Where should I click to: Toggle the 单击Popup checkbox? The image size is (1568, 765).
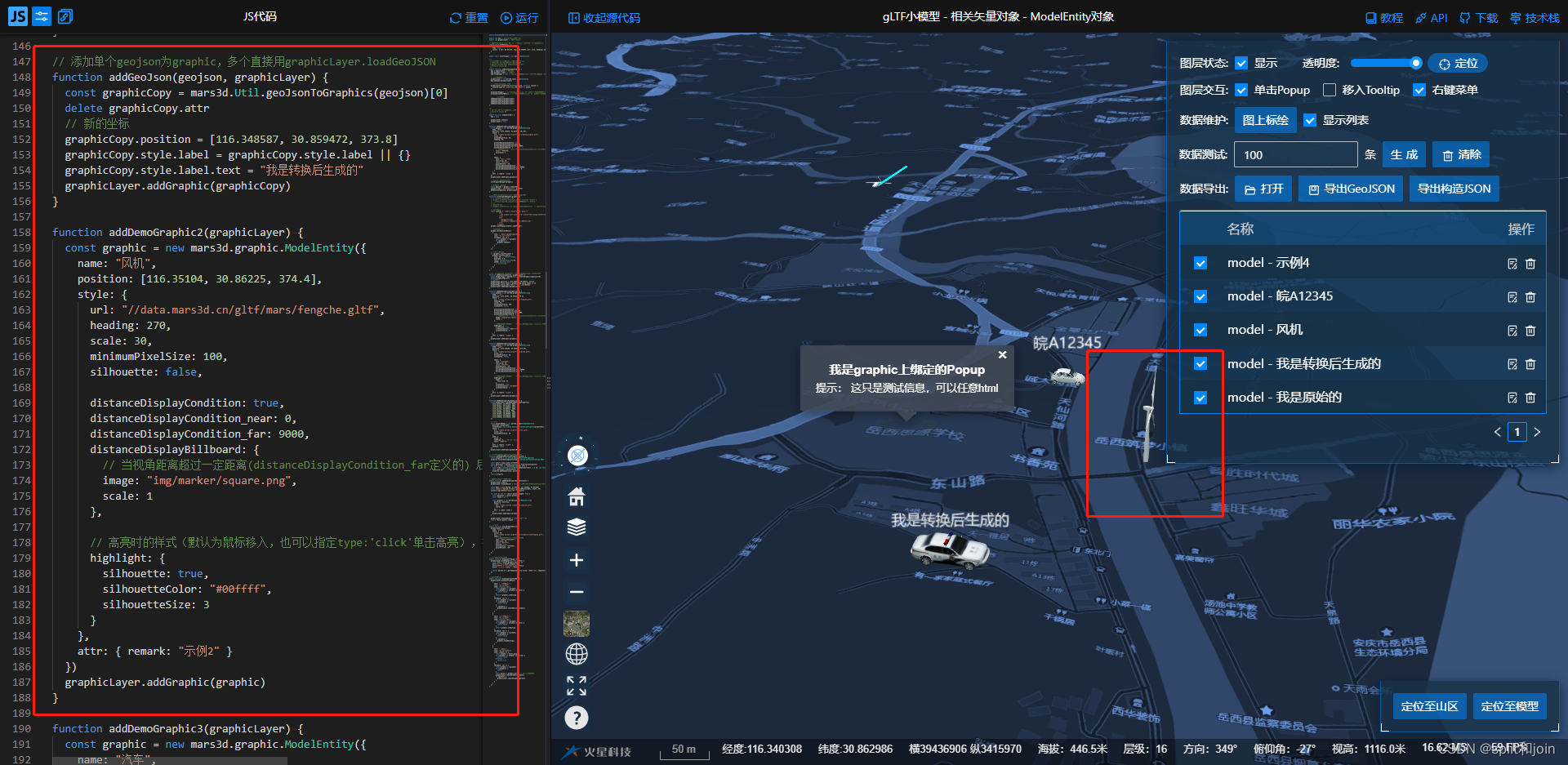[1241, 91]
